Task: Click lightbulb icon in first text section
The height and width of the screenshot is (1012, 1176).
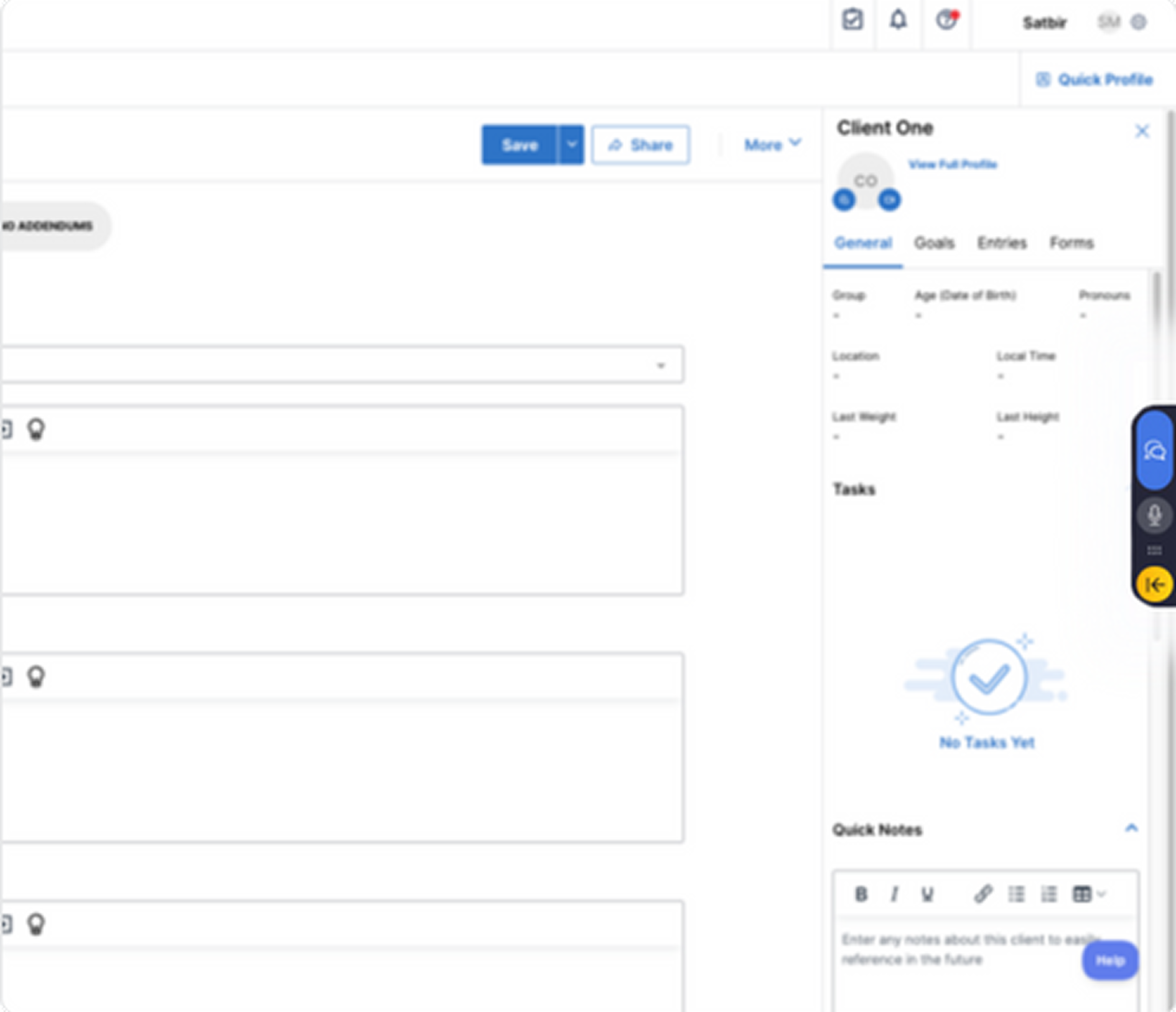Action: point(36,429)
